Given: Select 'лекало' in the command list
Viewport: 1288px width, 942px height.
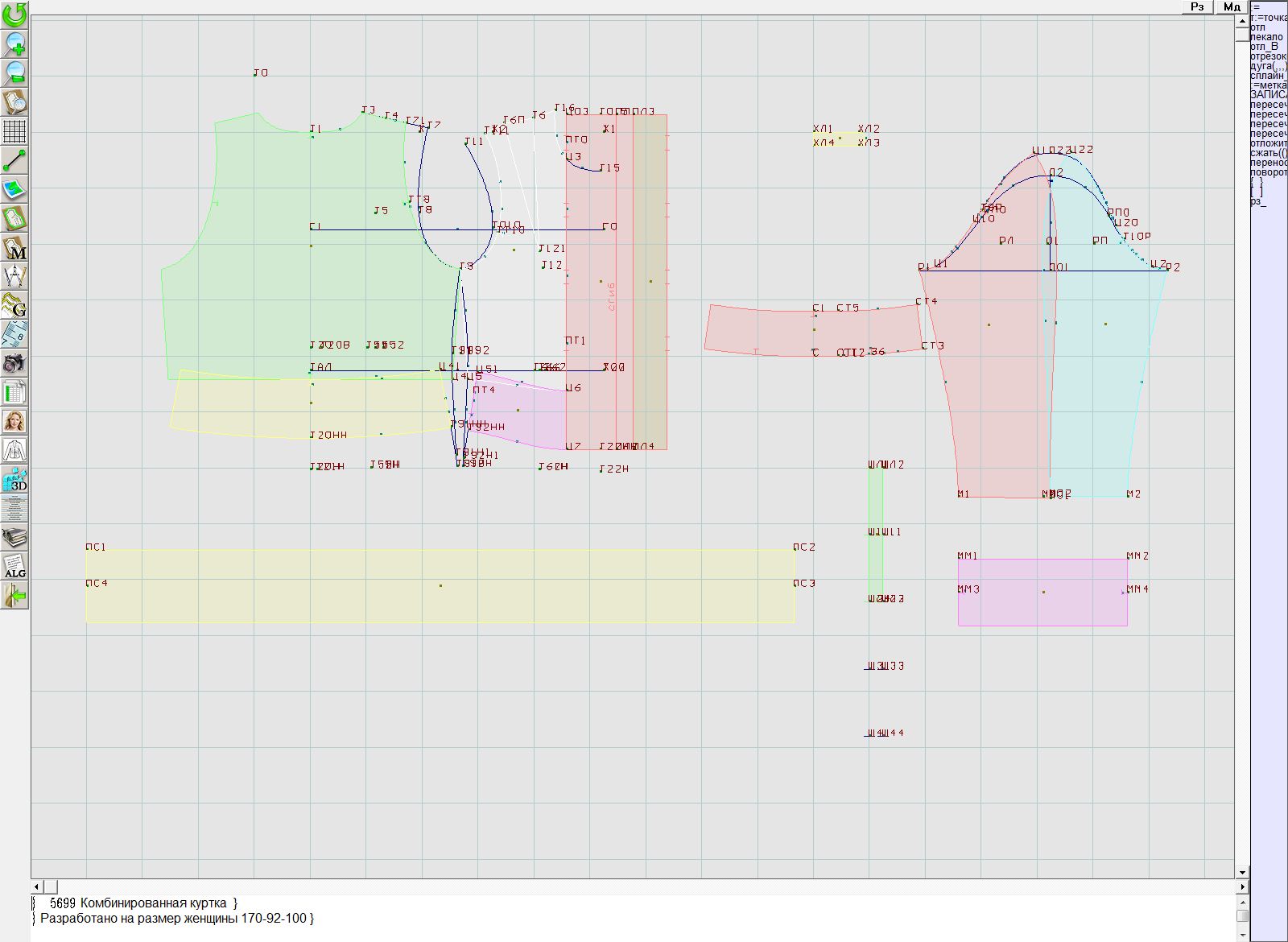Looking at the screenshot, I should coord(1266,37).
